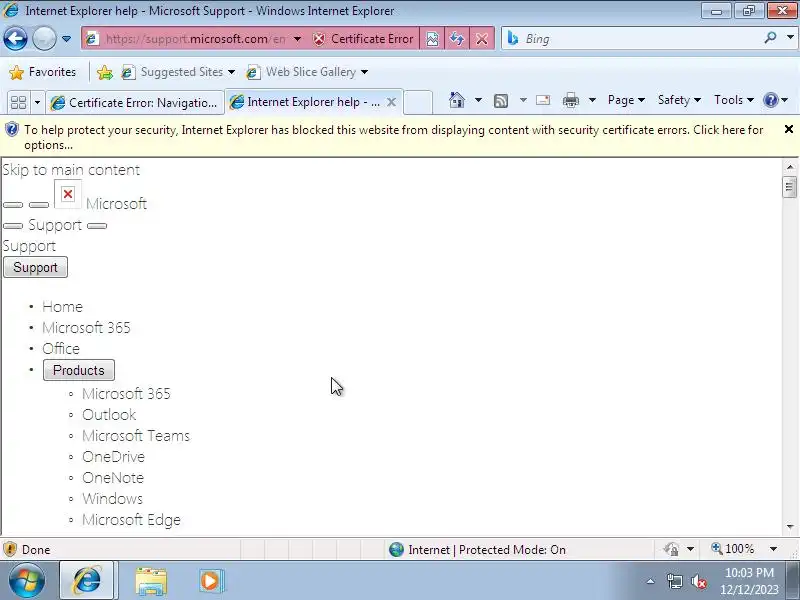Open the recent pages dropdown arrow
The width and height of the screenshot is (800, 600).
[x=66, y=39]
